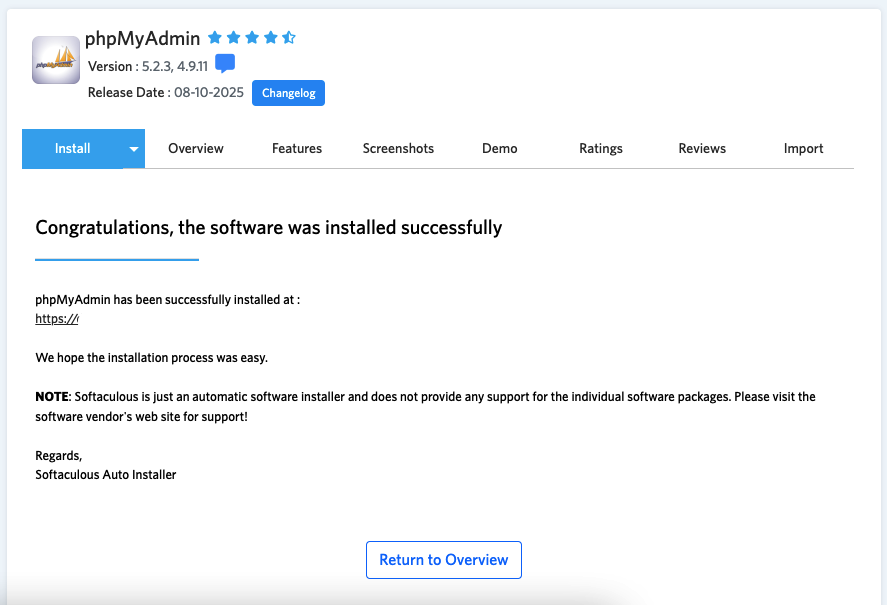The image size is (887, 605).
Task: Click the phpMyAdmin sailboat logo icon
Action: 56,60
